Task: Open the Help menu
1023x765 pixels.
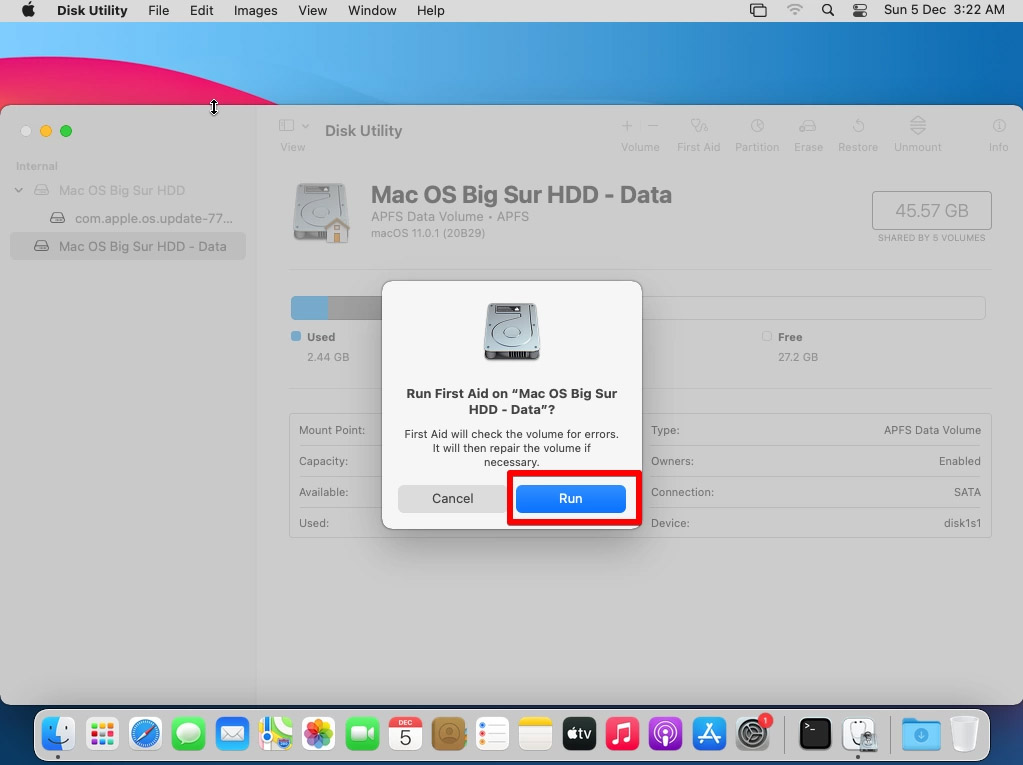Action: pos(431,10)
